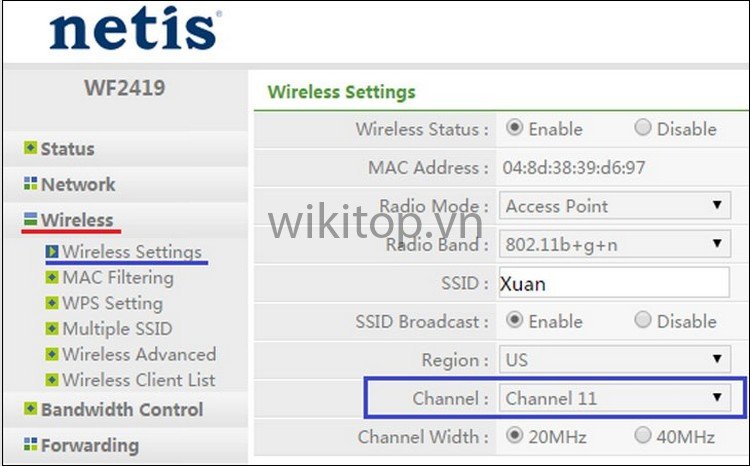
Task: Select Disable for SSID Broadcast
Action: click(643, 321)
